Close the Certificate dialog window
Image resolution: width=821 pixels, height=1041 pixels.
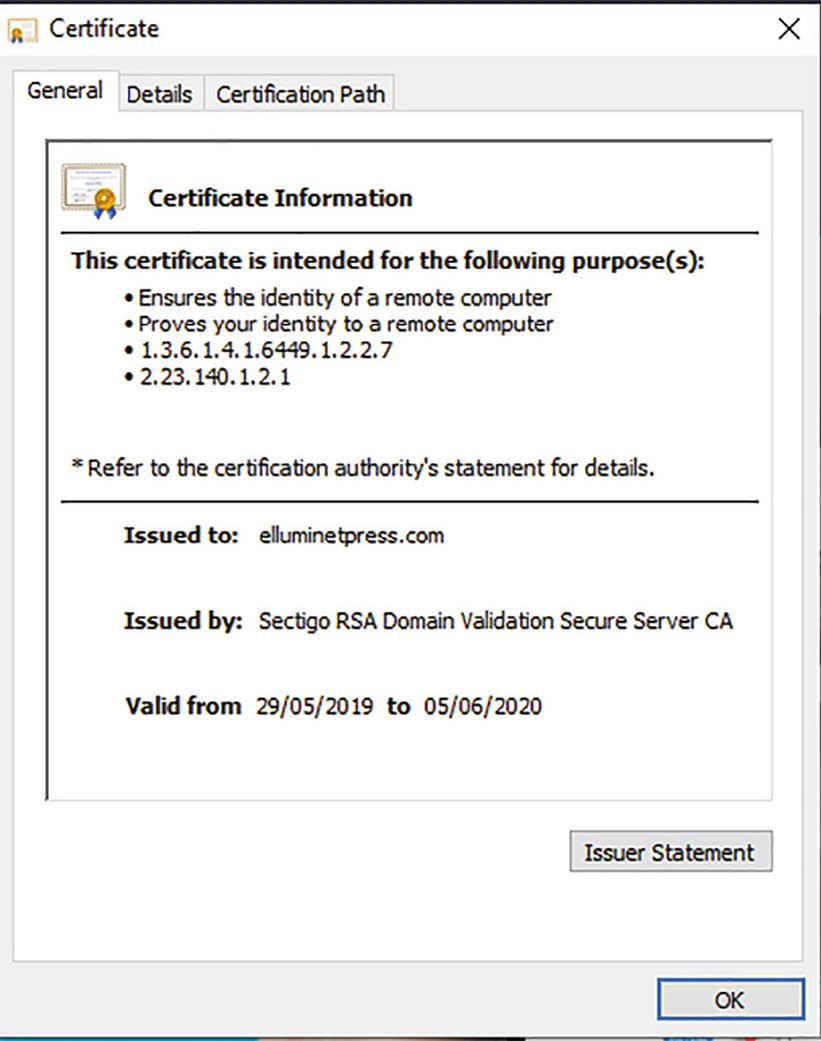[788, 29]
